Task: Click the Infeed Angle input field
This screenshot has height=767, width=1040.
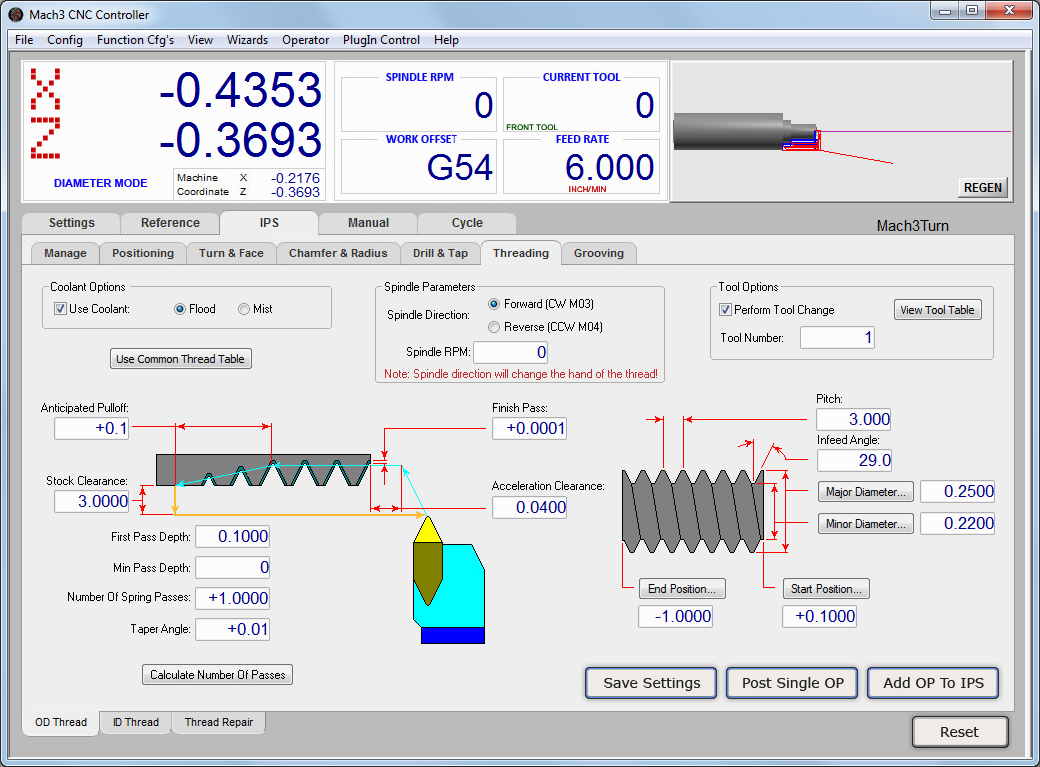Action: 854,460
